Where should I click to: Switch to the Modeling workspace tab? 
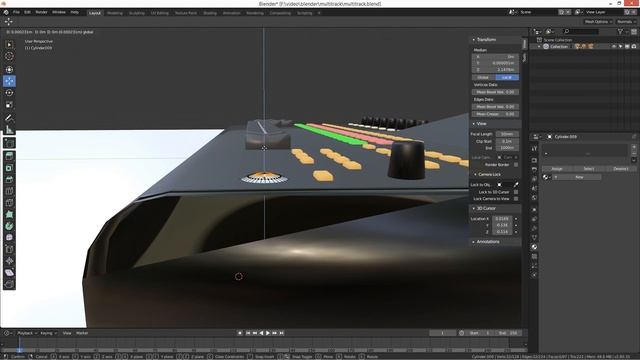[x=115, y=13]
